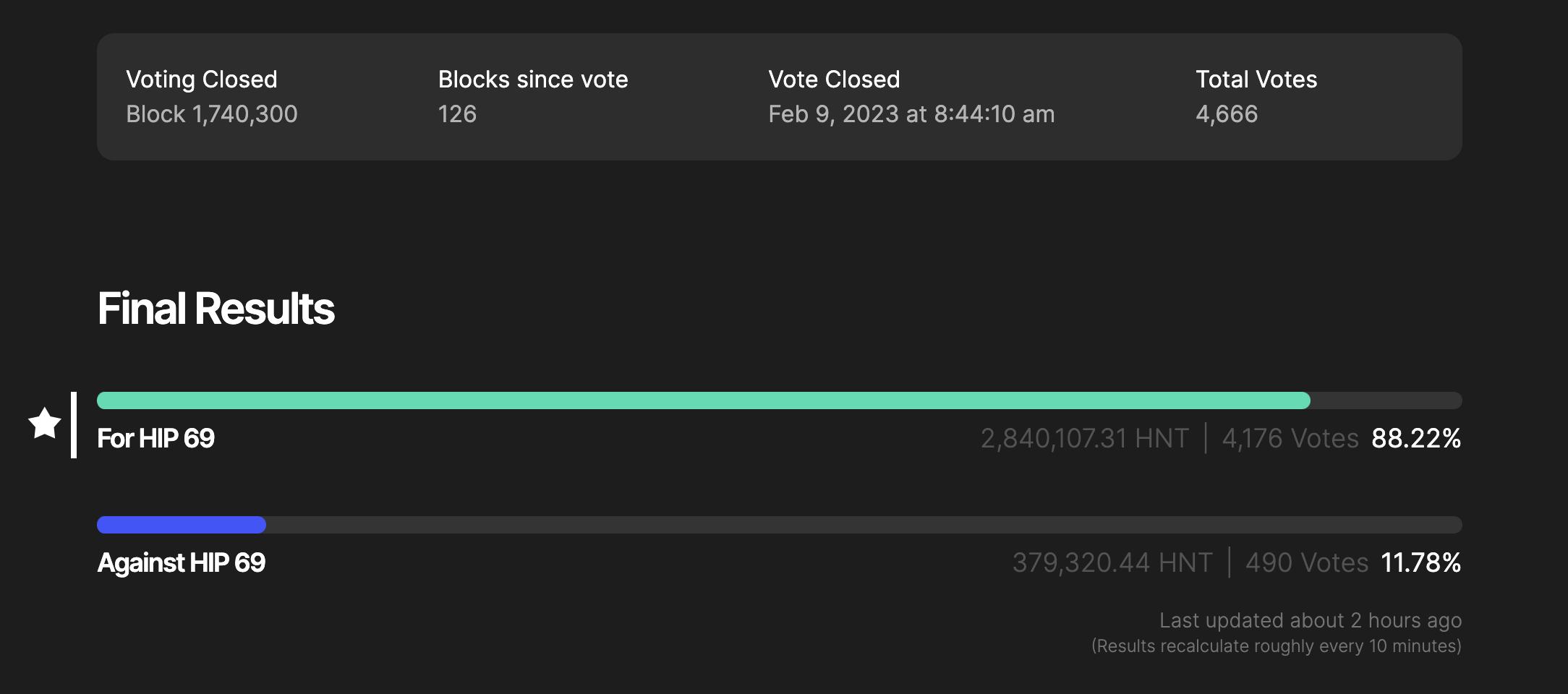Click the "490 Votes" count
Screen dimensions: 1568x694
(x=1307, y=562)
